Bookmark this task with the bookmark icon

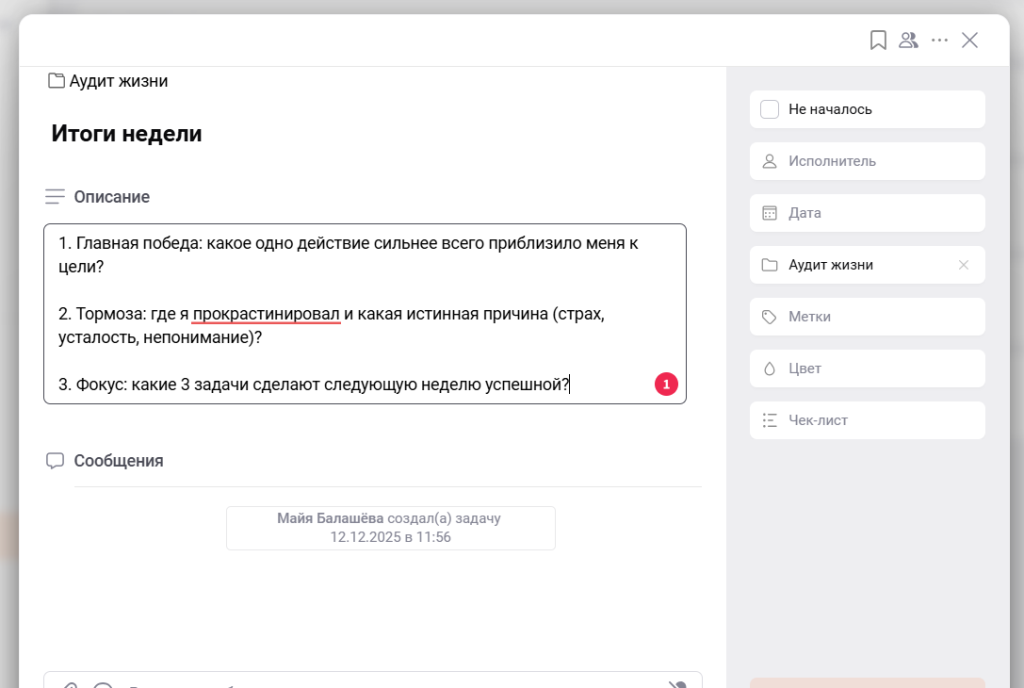click(878, 40)
